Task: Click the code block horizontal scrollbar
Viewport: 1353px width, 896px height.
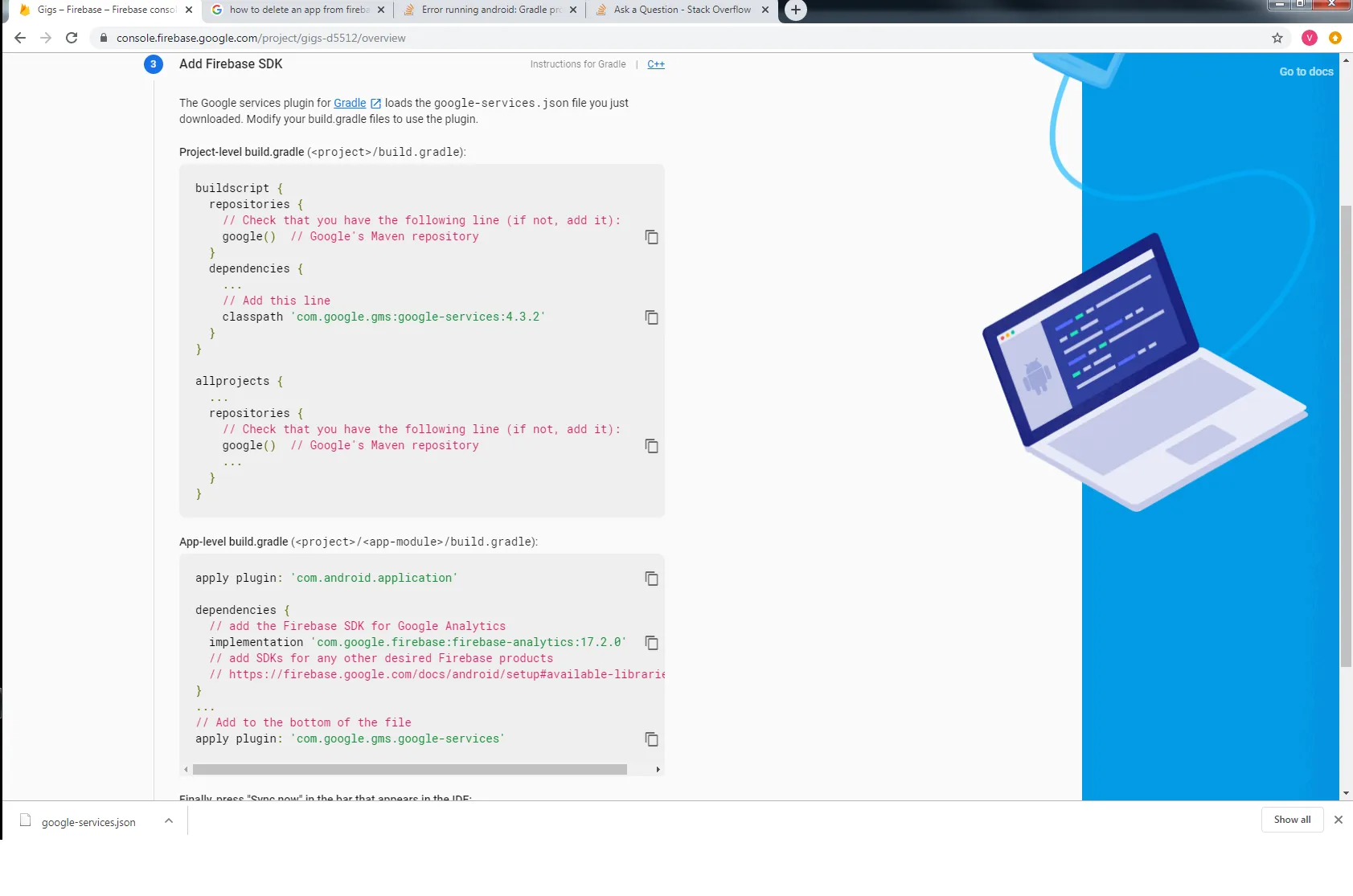Action: pyautogui.click(x=410, y=770)
